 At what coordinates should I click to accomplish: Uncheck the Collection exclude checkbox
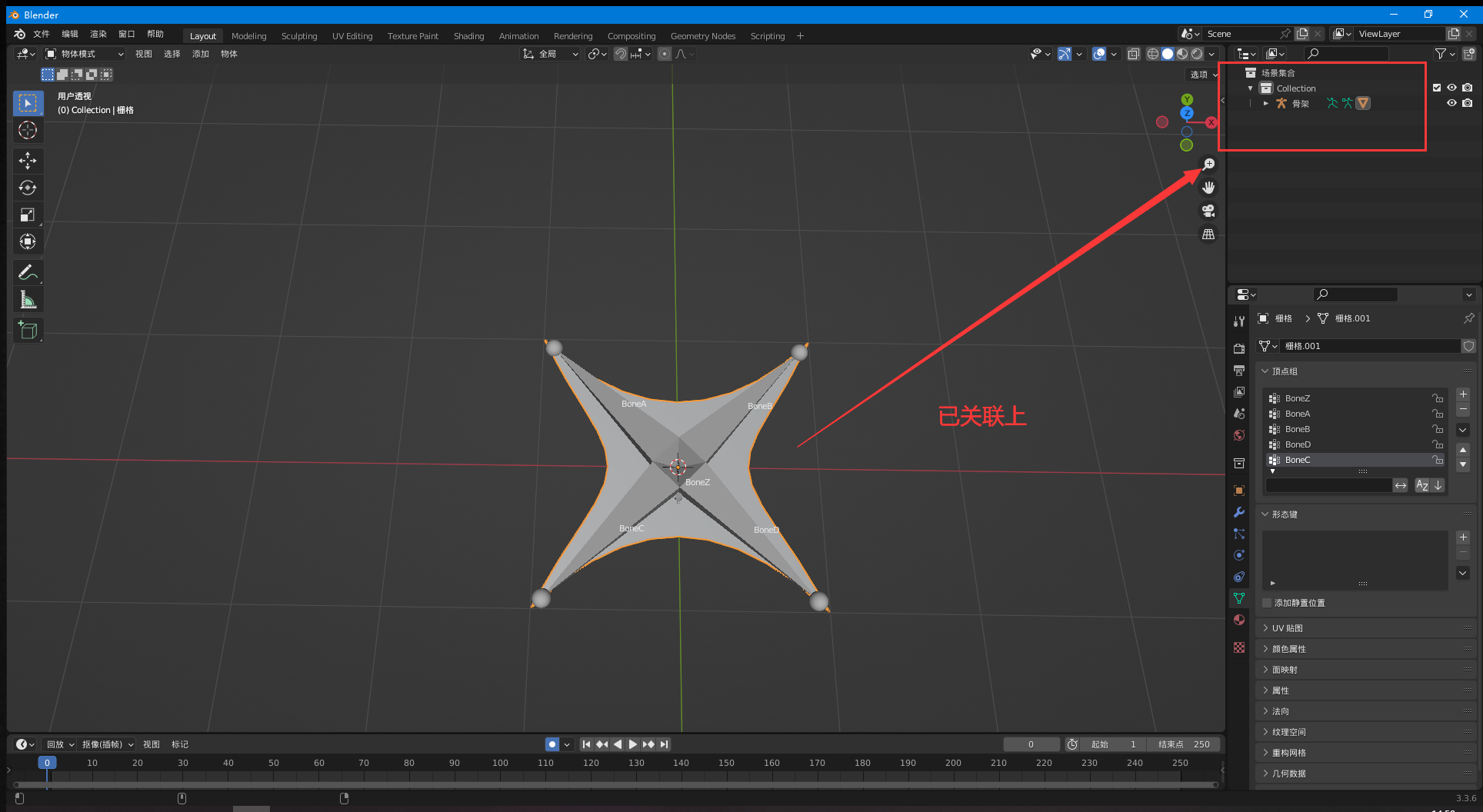point(1436,88)
